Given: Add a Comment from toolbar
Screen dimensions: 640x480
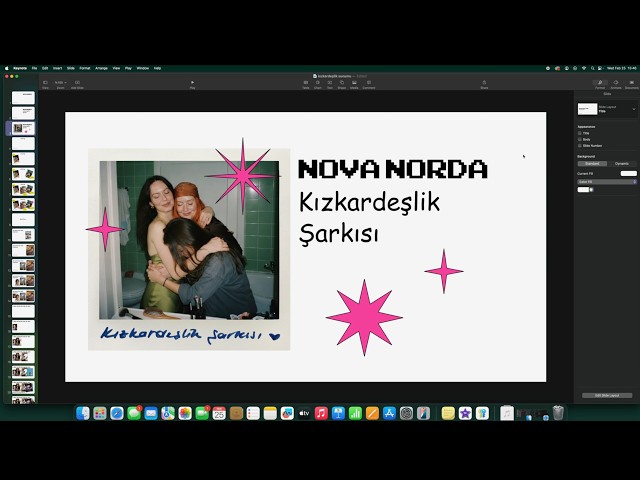Looking at the screenshot, I should [369, 84].
